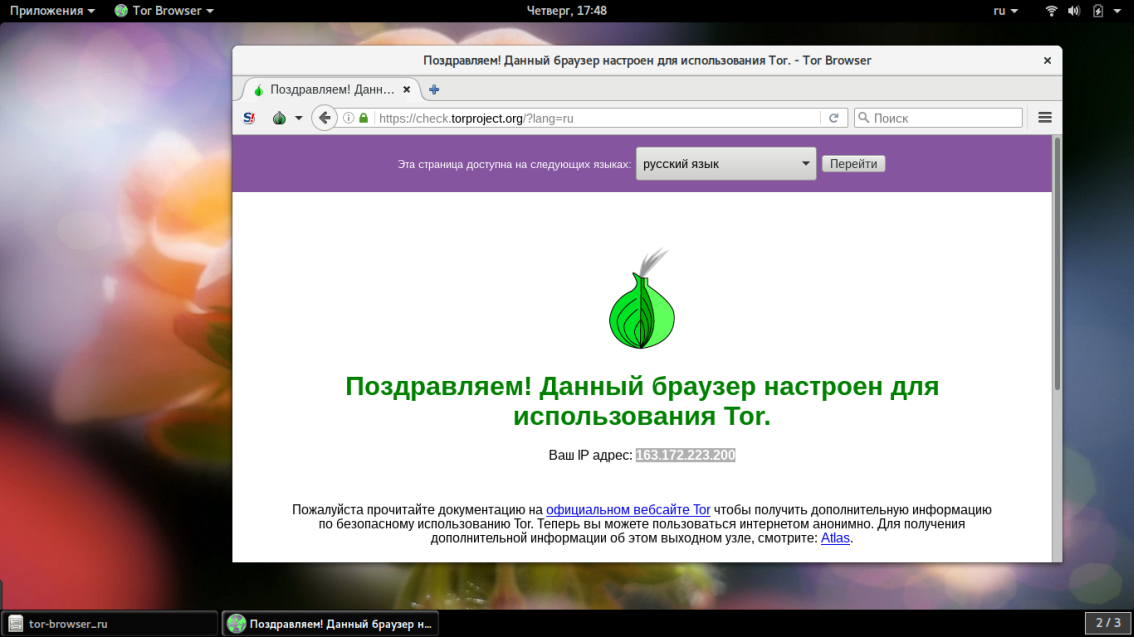Expand the русский язык language dropdown

726,164
